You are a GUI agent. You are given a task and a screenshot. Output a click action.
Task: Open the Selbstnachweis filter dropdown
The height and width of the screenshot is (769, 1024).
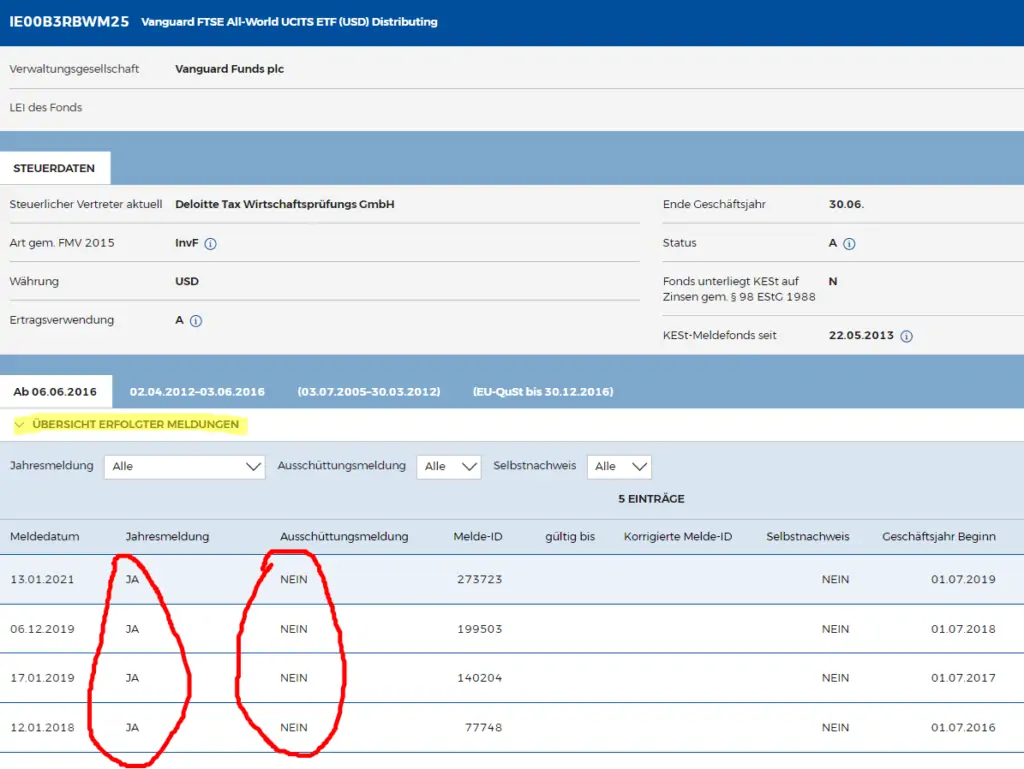tap(620, 466)
